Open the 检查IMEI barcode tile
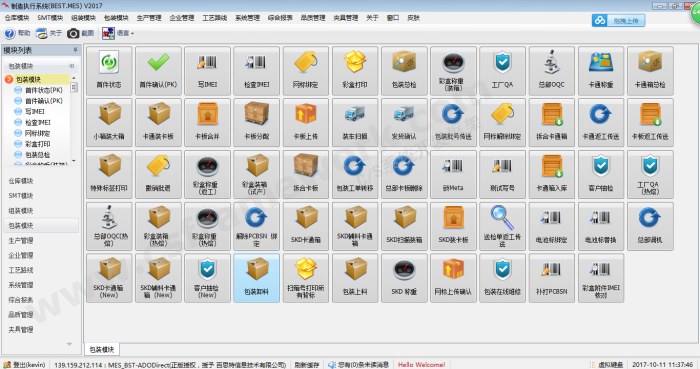700x369 pixels. (x=257, y=70)
